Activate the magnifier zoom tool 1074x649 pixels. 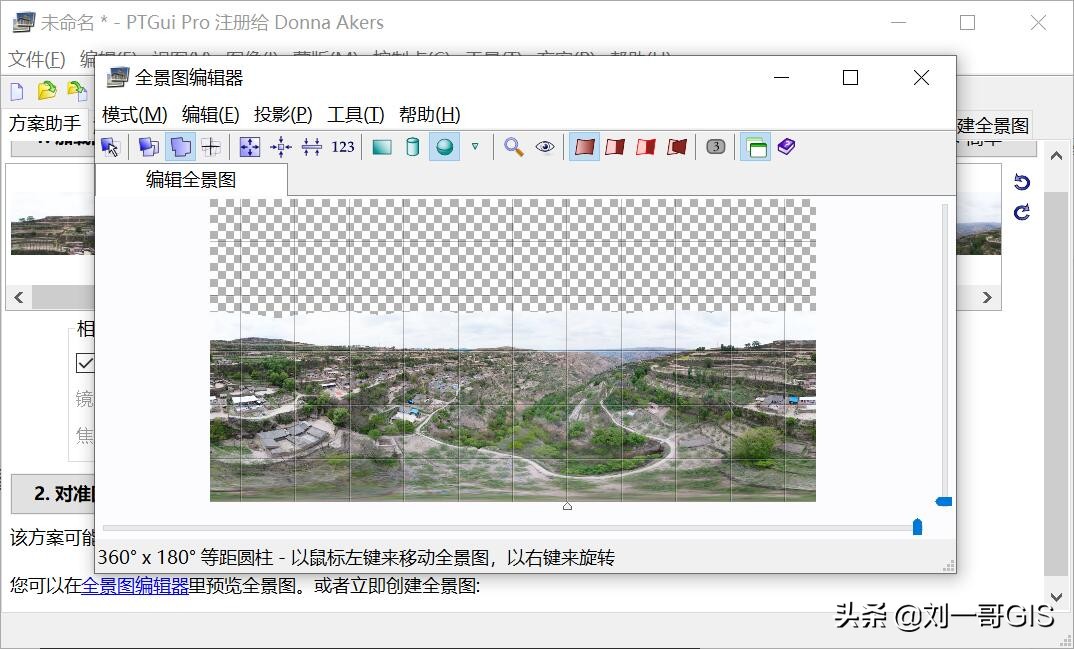pyautogui.click(x=513, y=146)
